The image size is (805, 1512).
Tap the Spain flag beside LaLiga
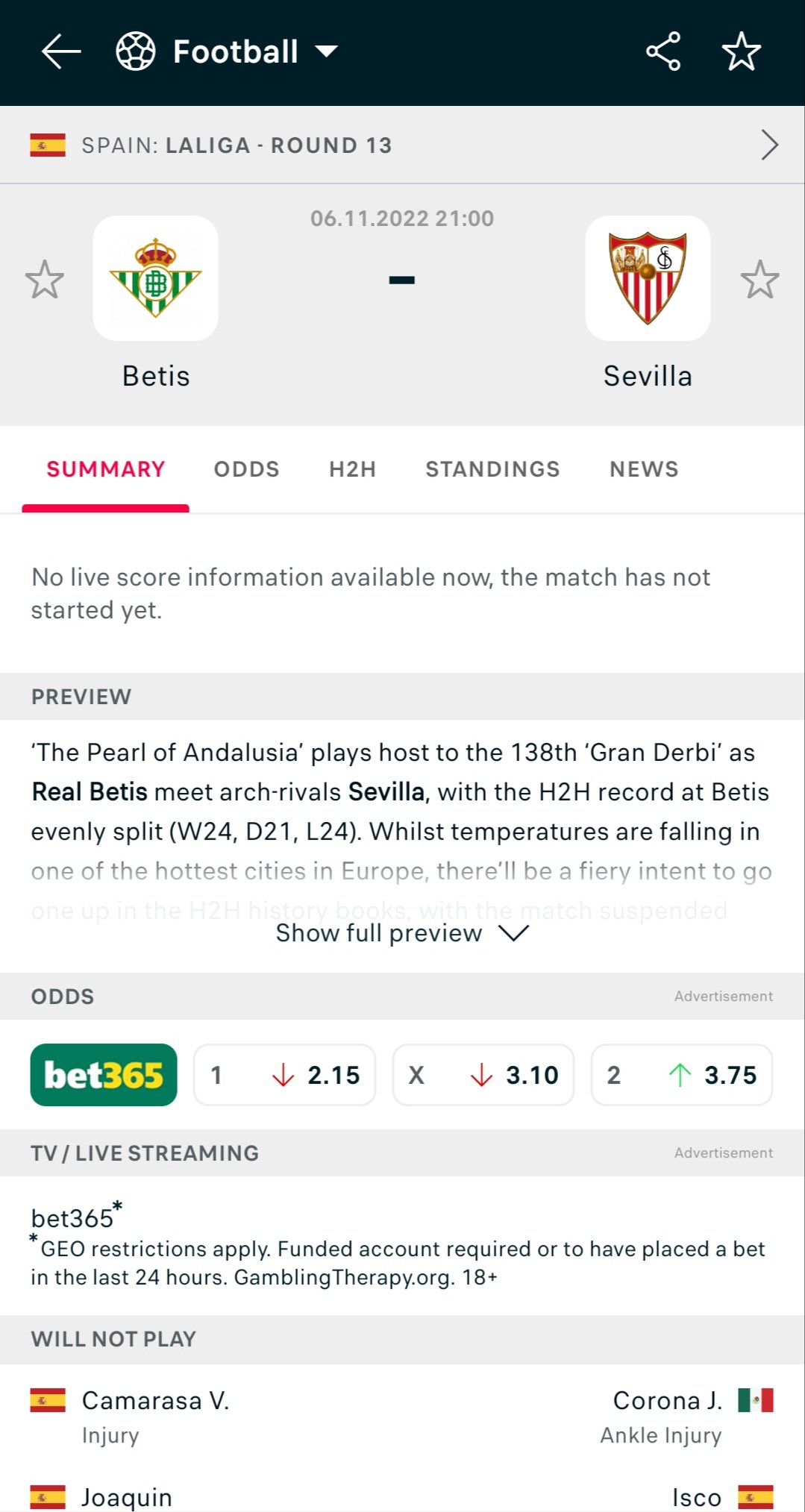tap(48, 145)
